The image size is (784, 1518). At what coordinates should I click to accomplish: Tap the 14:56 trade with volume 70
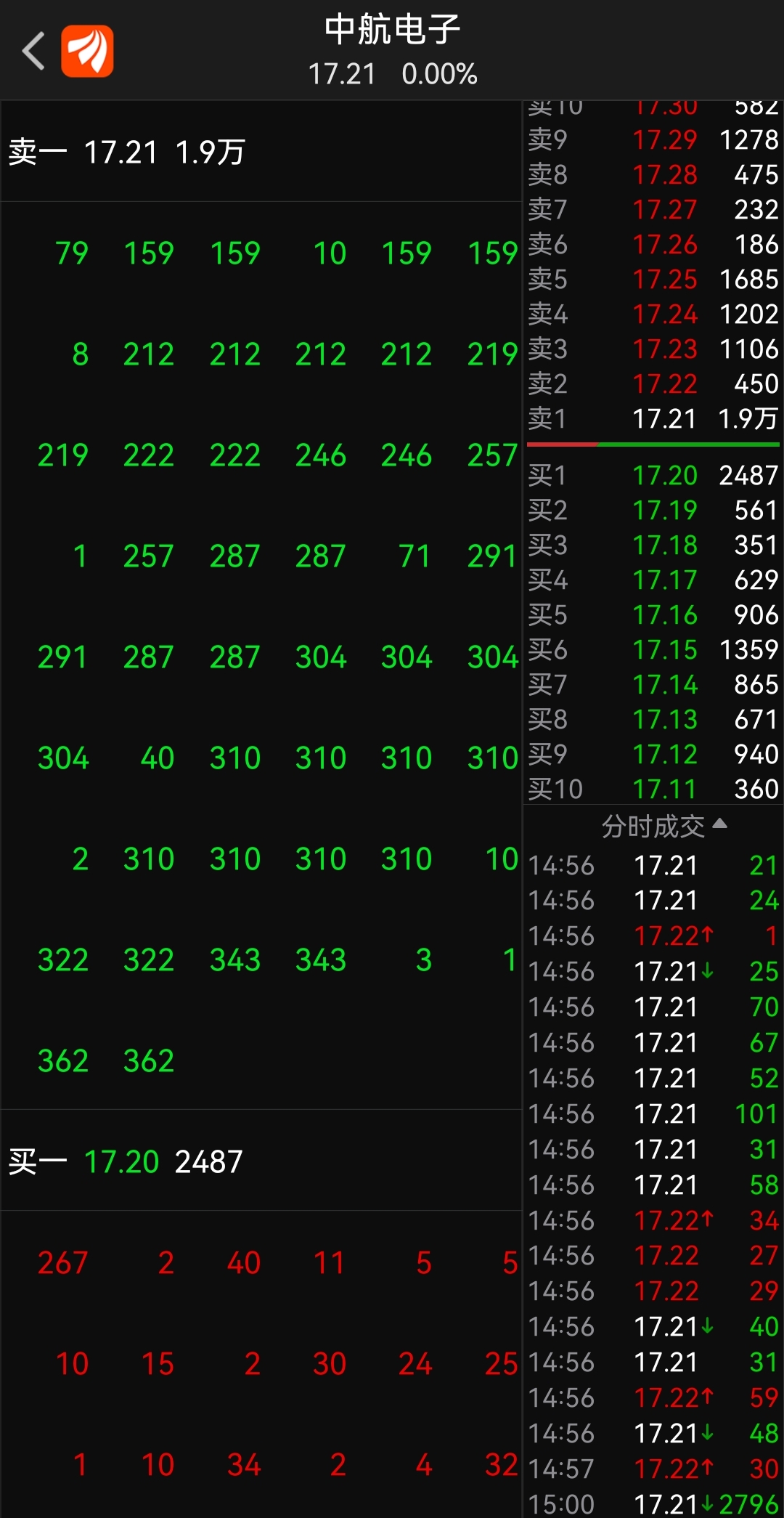click(653, 1007)
